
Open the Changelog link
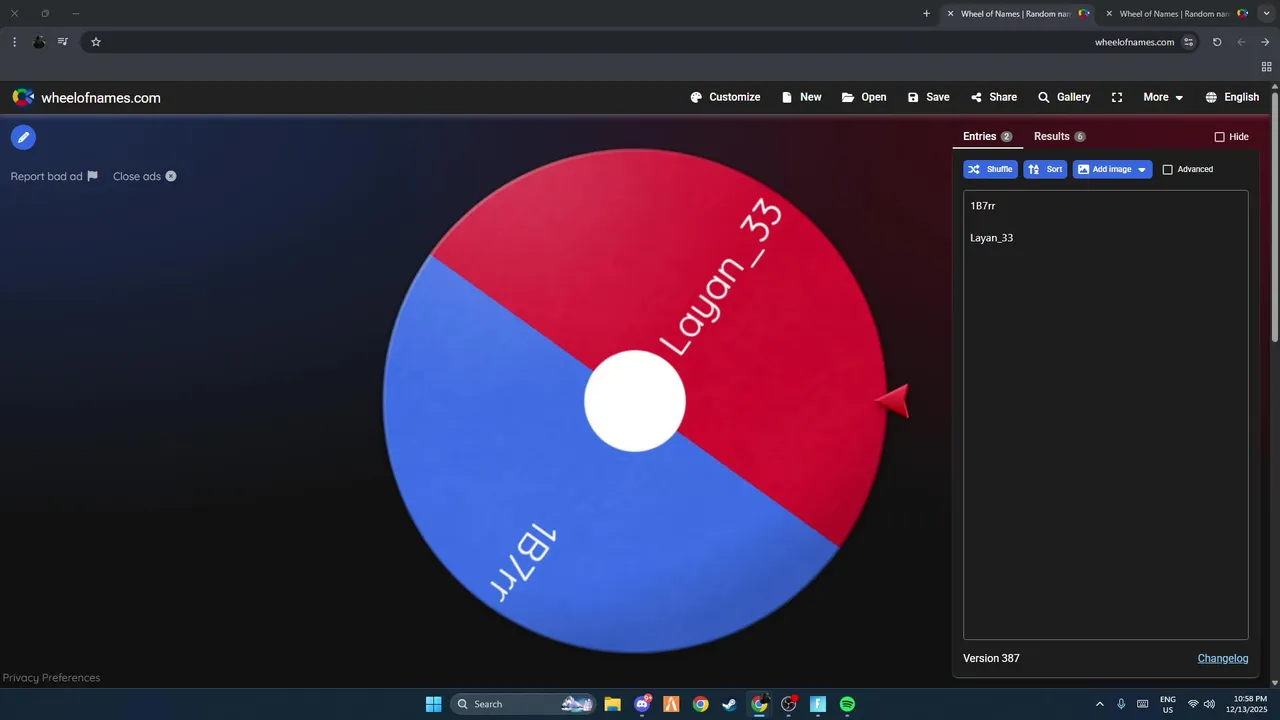coord(1223,658)
